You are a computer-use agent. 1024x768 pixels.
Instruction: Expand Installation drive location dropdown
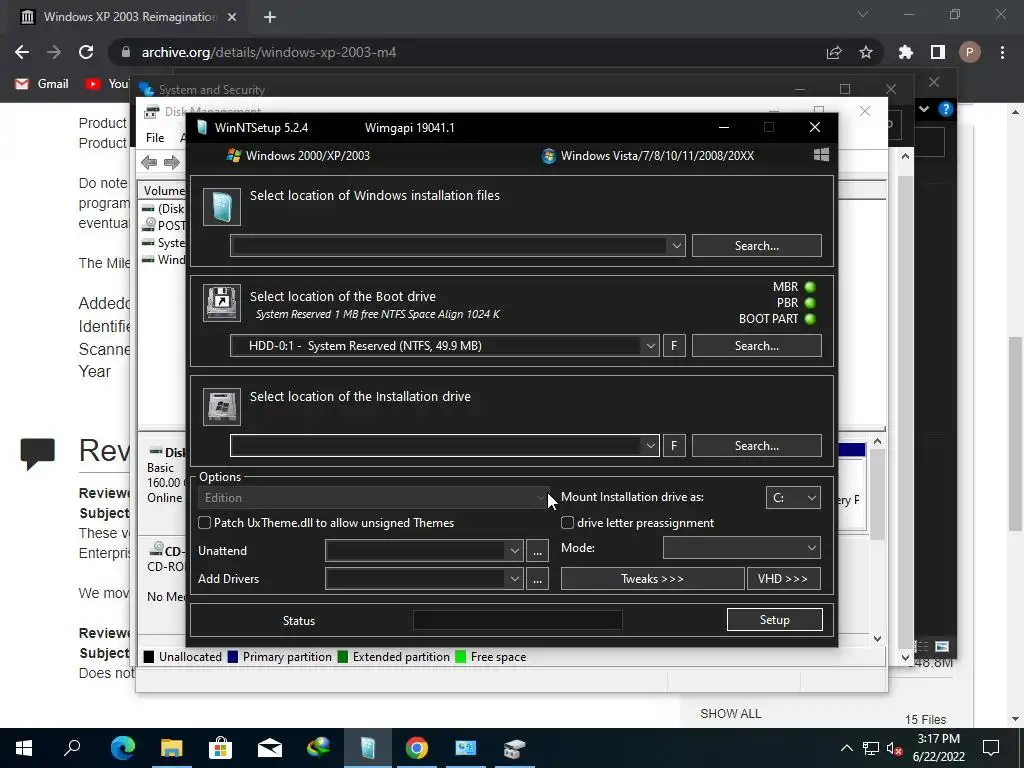point(650,445)
